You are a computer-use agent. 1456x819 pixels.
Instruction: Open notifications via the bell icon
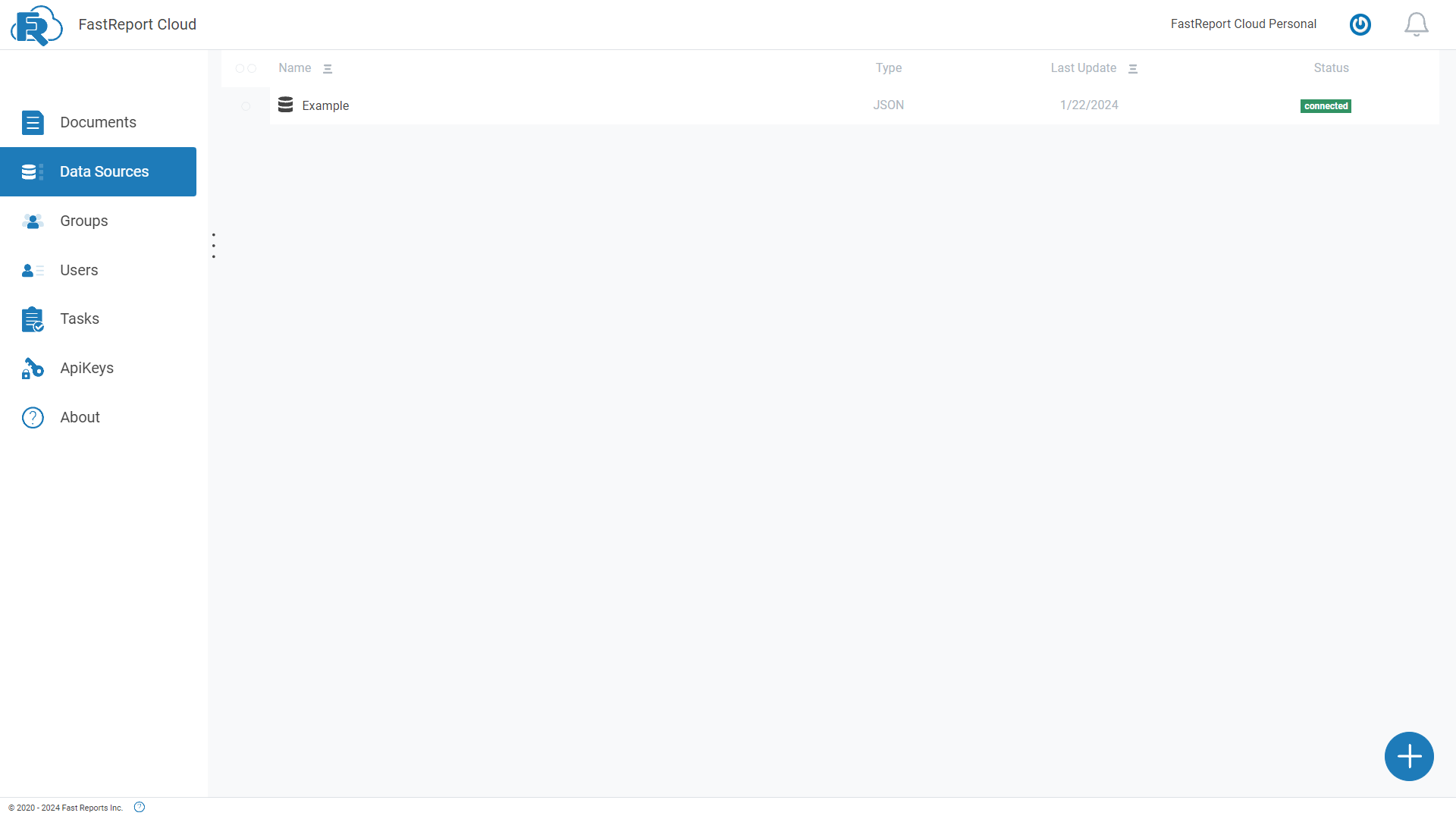click(1416, 24)
